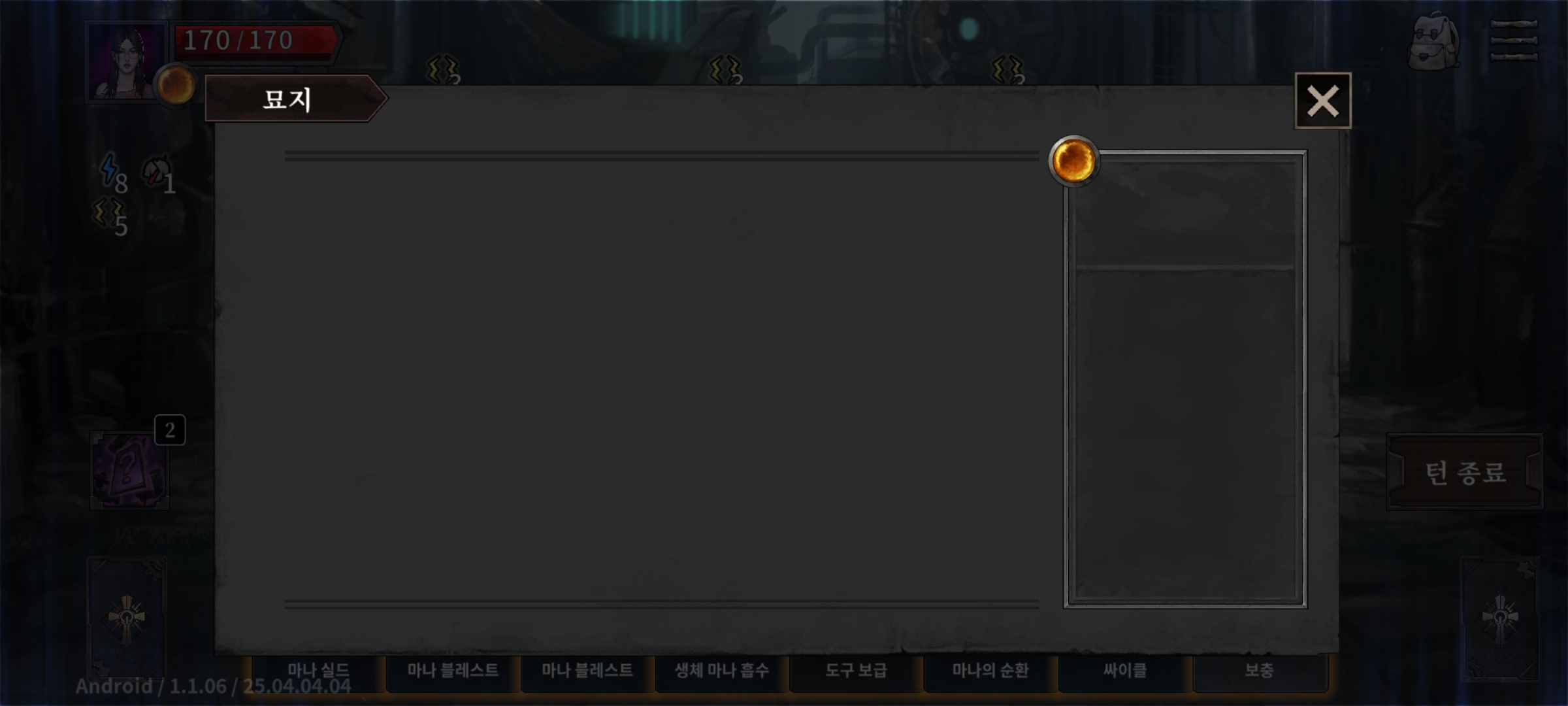Select the 싸이클 card

1125,671
